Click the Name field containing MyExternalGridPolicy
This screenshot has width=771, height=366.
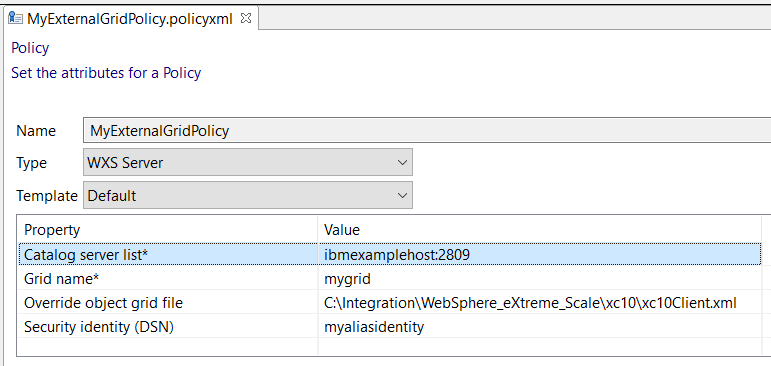click(427, 131)
